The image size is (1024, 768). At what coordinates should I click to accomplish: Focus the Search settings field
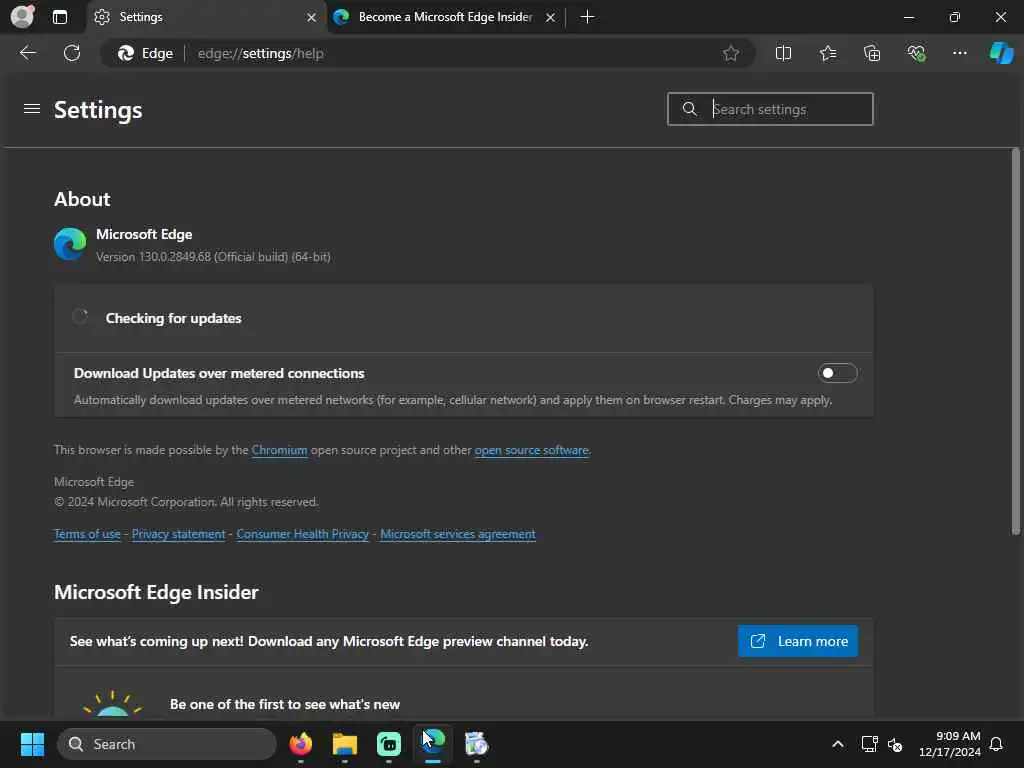(x=770, y=109)
